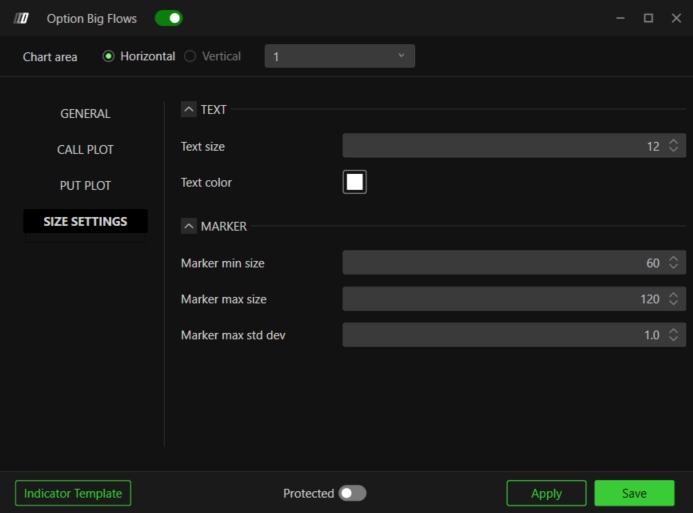Screen dimensions: 693x513
Task: Decrease Marker max std dev value
Action: coord(673,338)
